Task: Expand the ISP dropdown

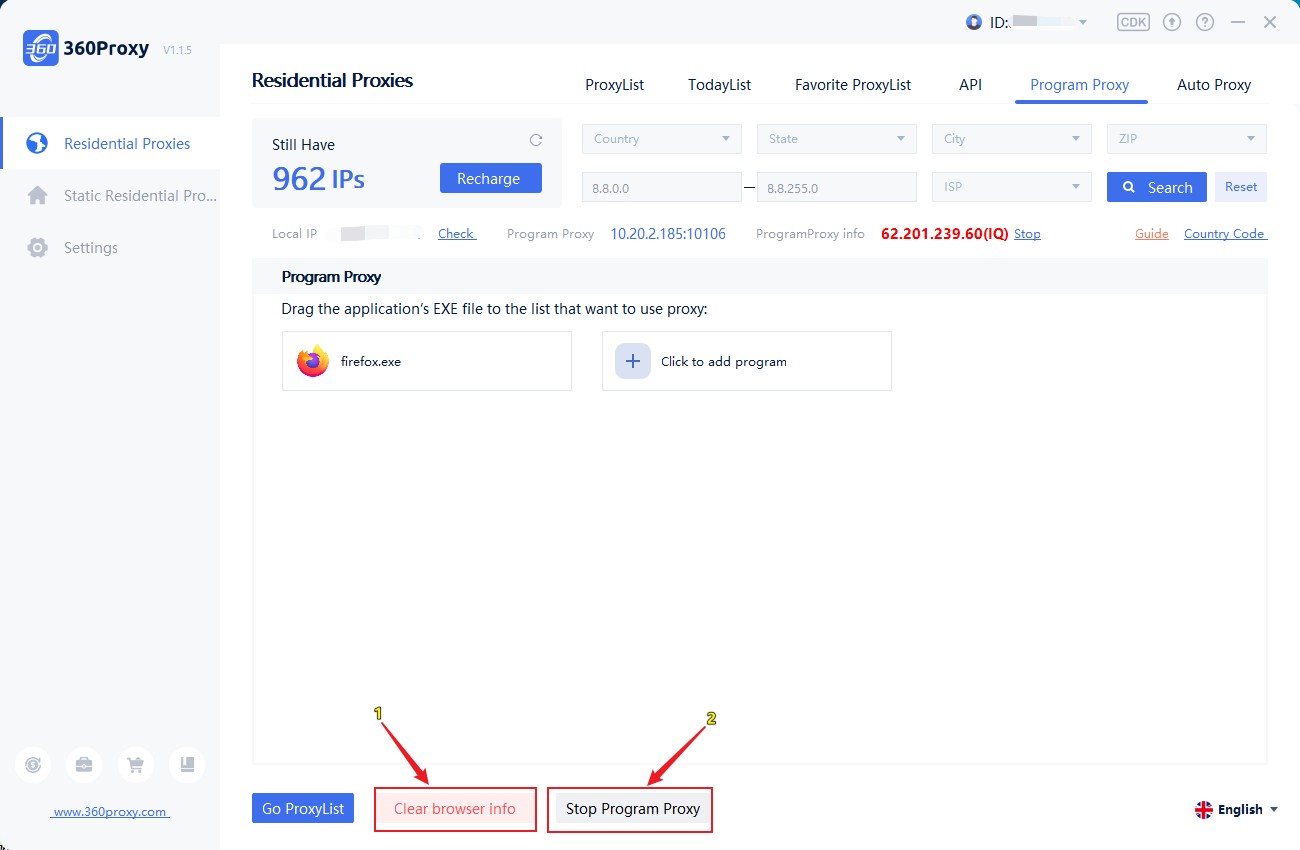Action: pos(1012,187)
